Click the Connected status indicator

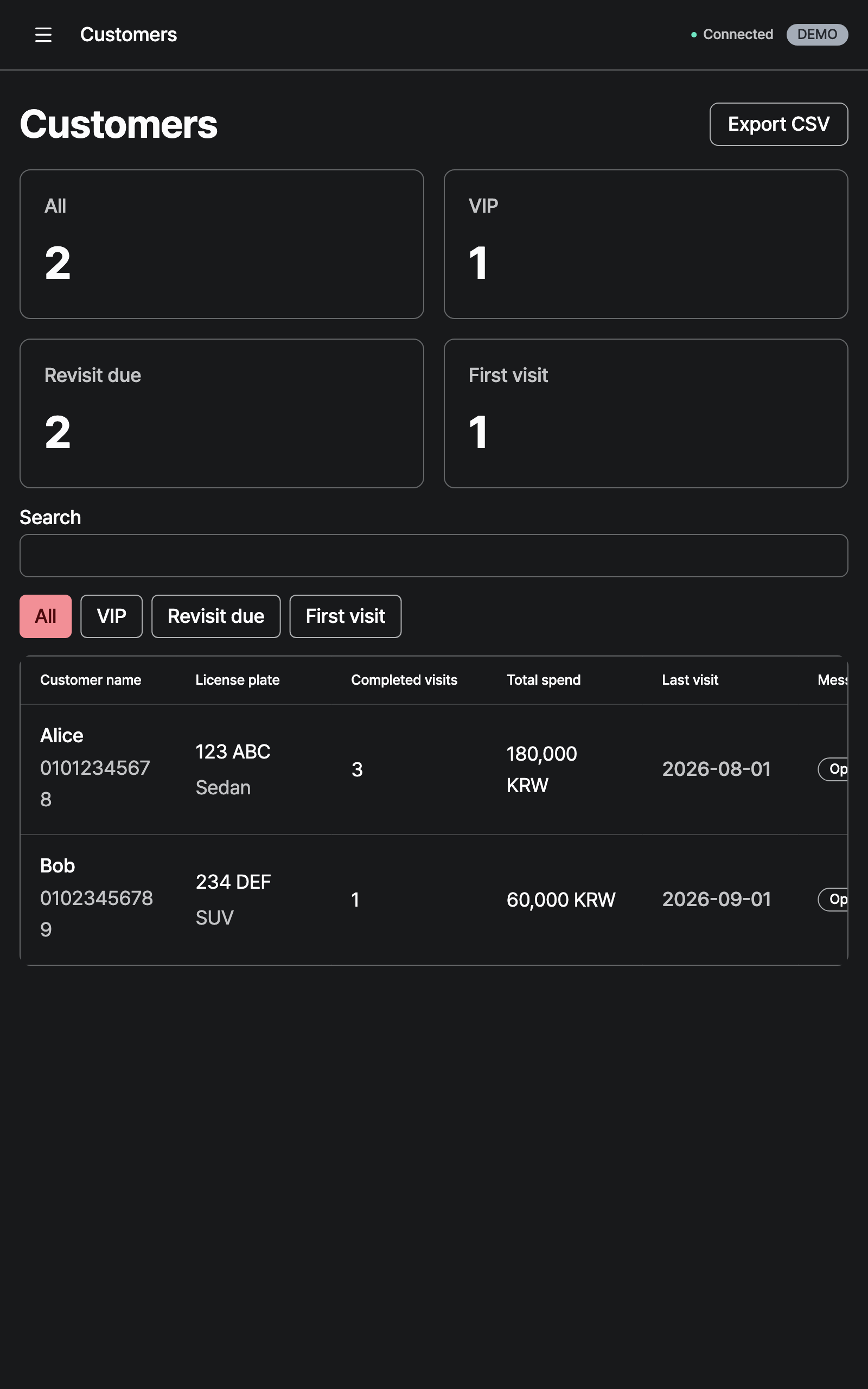coord(732,34)
